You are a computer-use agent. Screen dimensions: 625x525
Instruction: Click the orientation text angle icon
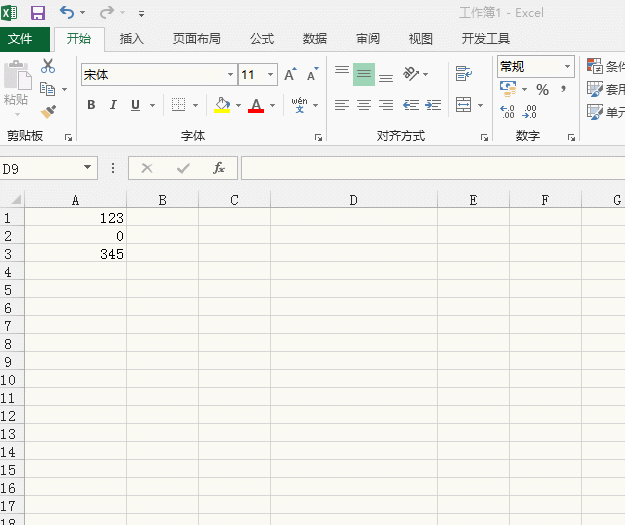tap(411, 74)
